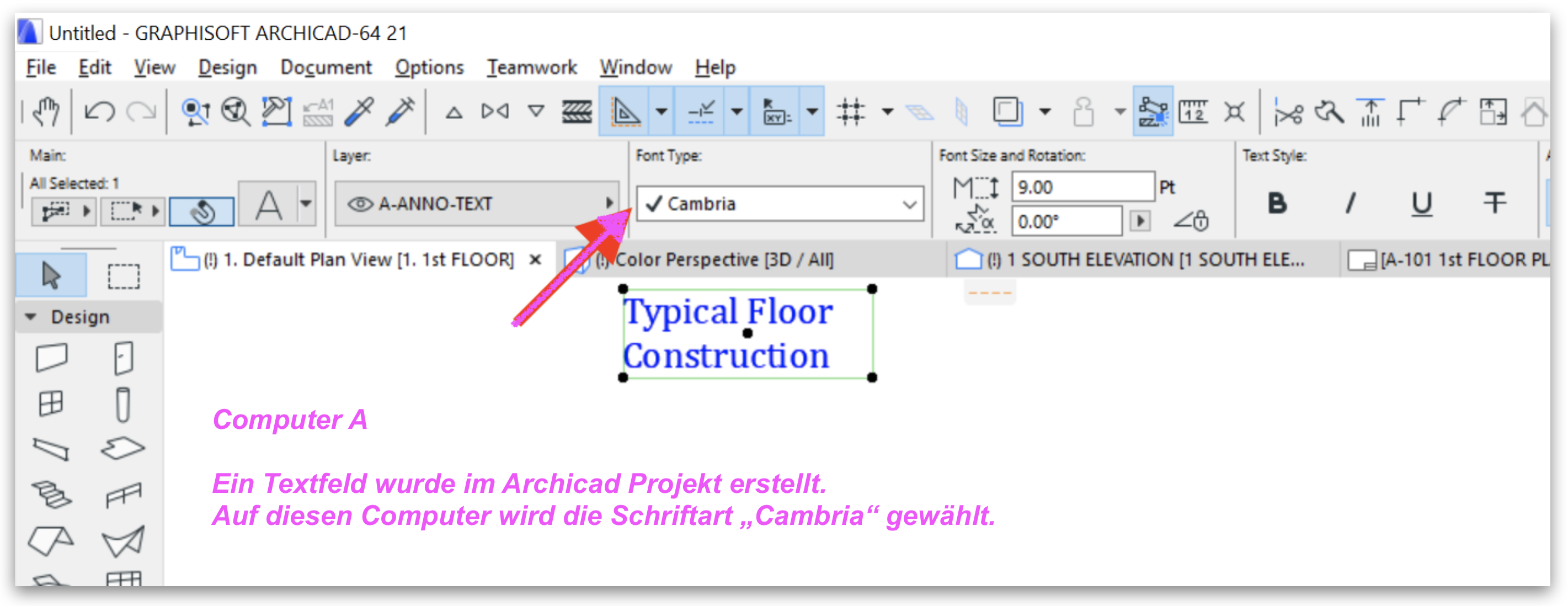
Task: Open the Suspend Groups dropdown arrow
Action: (1119, 111)
